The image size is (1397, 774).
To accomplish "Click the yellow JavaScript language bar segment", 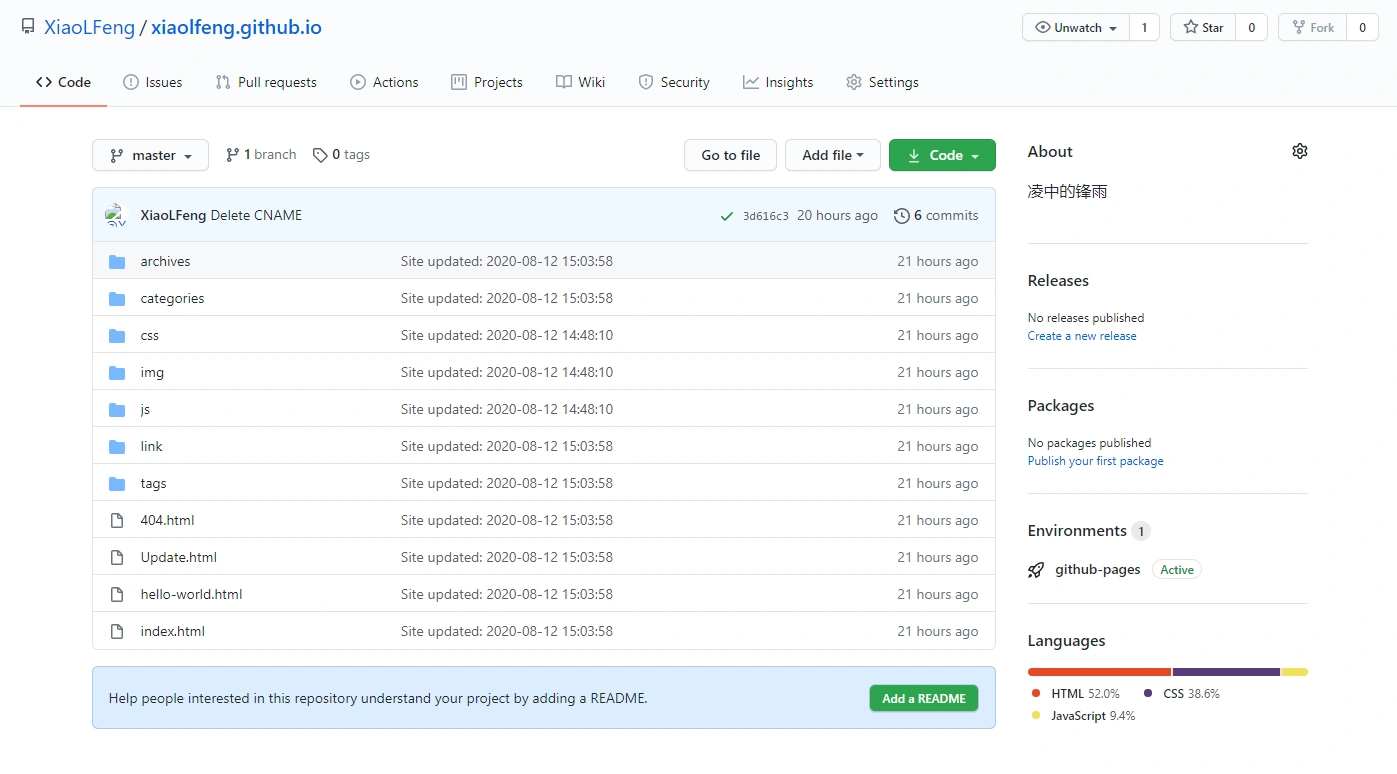I will click(x=1295, y=672).
